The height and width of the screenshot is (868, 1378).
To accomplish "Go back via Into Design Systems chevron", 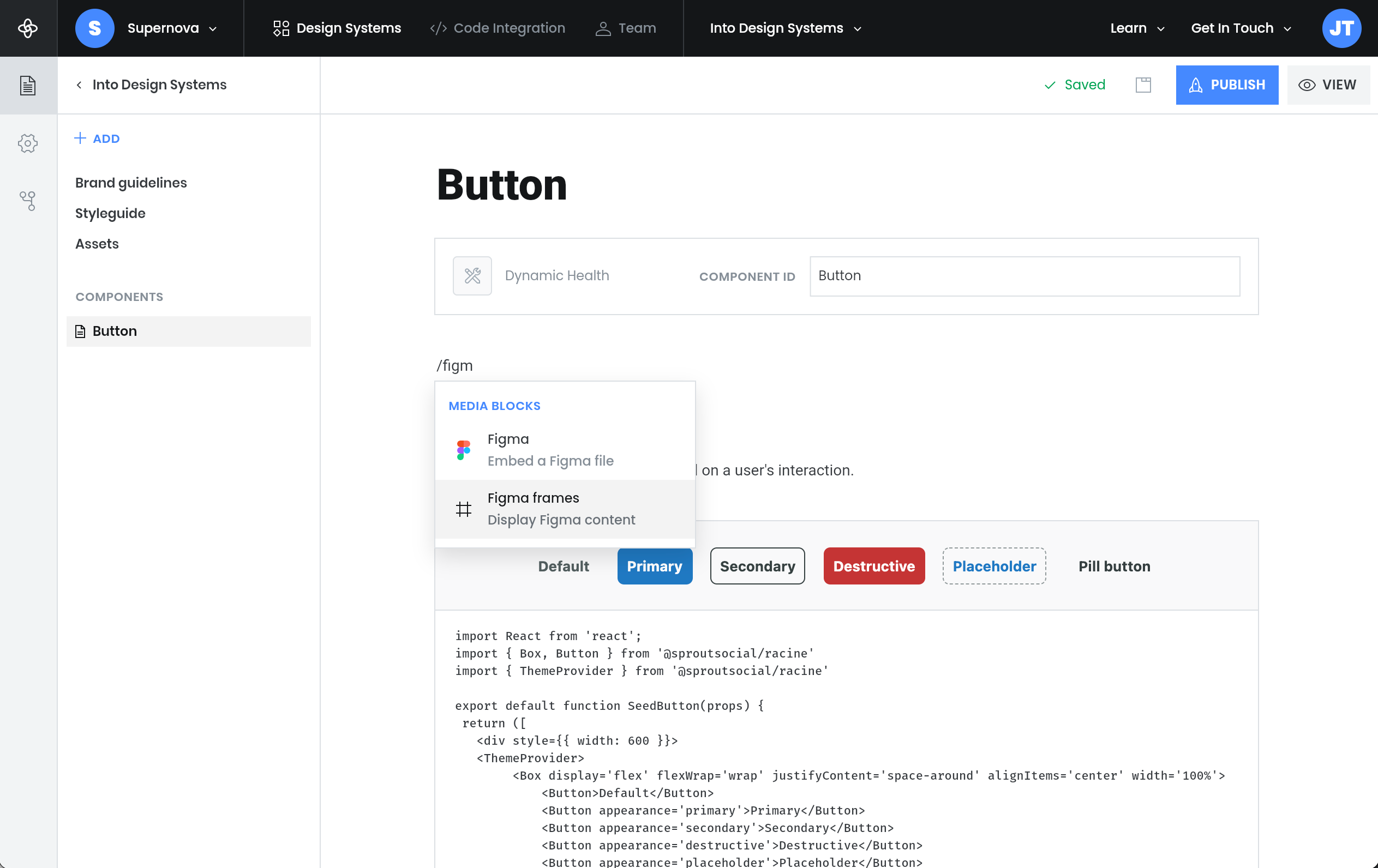I will (x=79, y=85).
